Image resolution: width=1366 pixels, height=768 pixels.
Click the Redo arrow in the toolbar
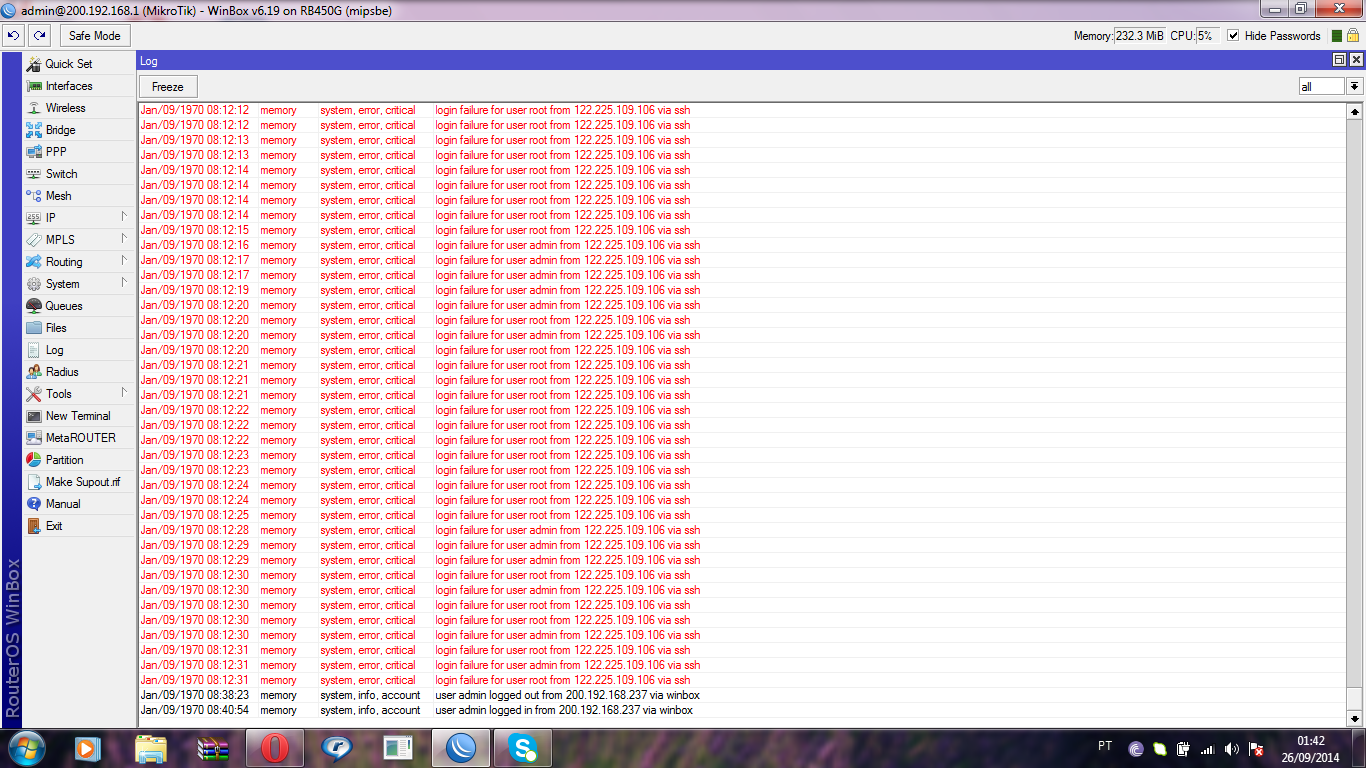(x=39, y=35)
